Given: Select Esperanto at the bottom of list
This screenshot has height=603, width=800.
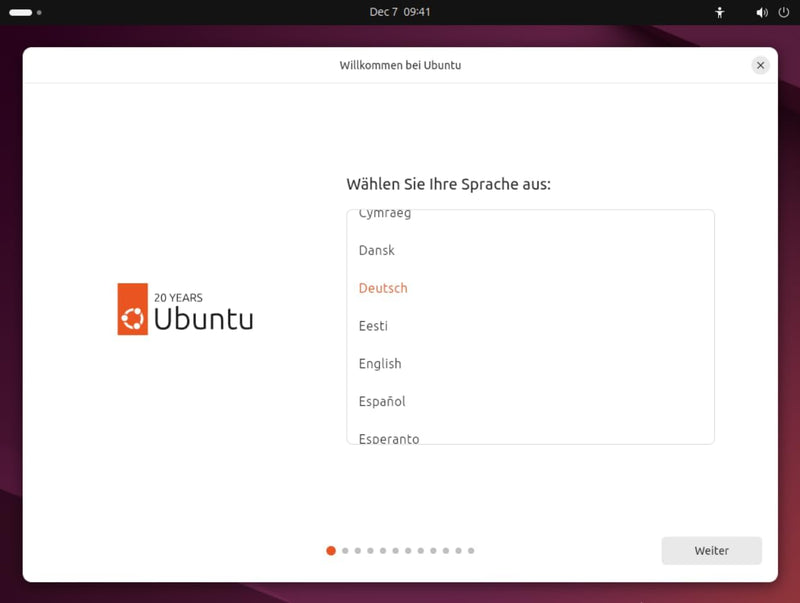Looking at the screenshot, I should [x=389, y=438].
